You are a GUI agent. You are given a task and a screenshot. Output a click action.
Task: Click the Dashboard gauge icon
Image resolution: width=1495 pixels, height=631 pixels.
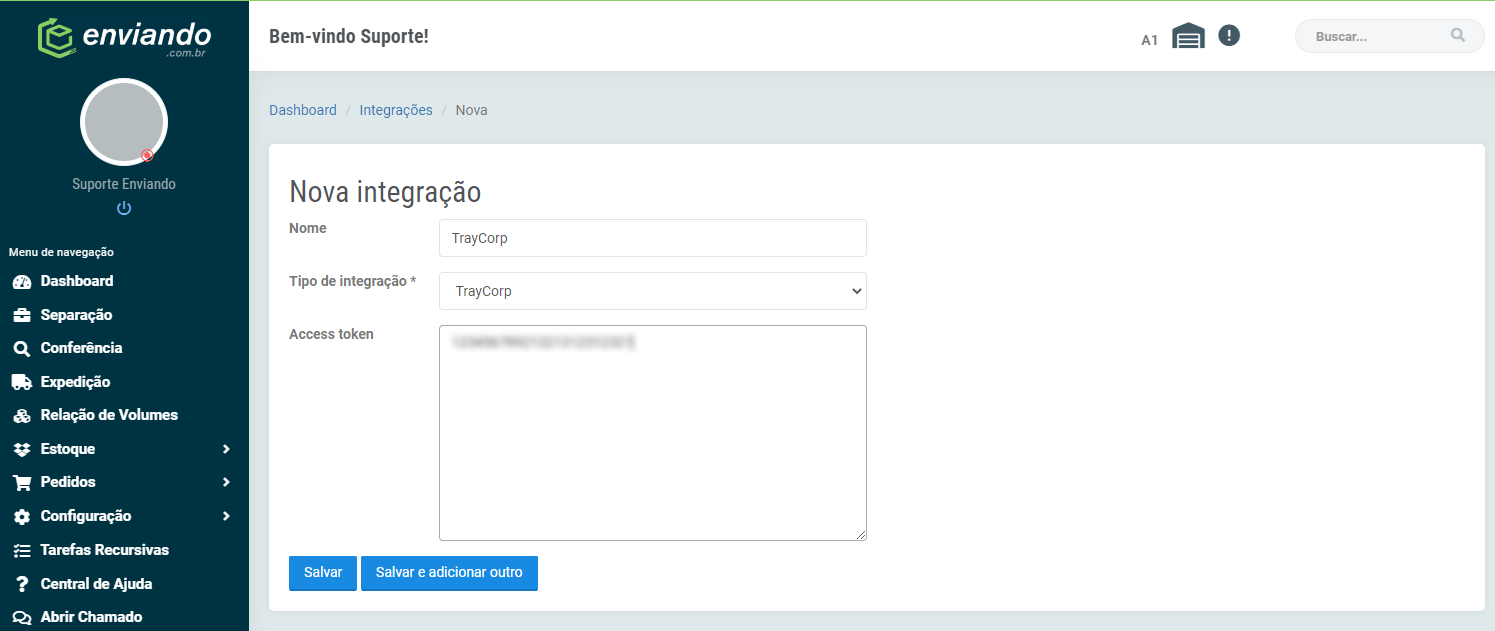point(22,282)
